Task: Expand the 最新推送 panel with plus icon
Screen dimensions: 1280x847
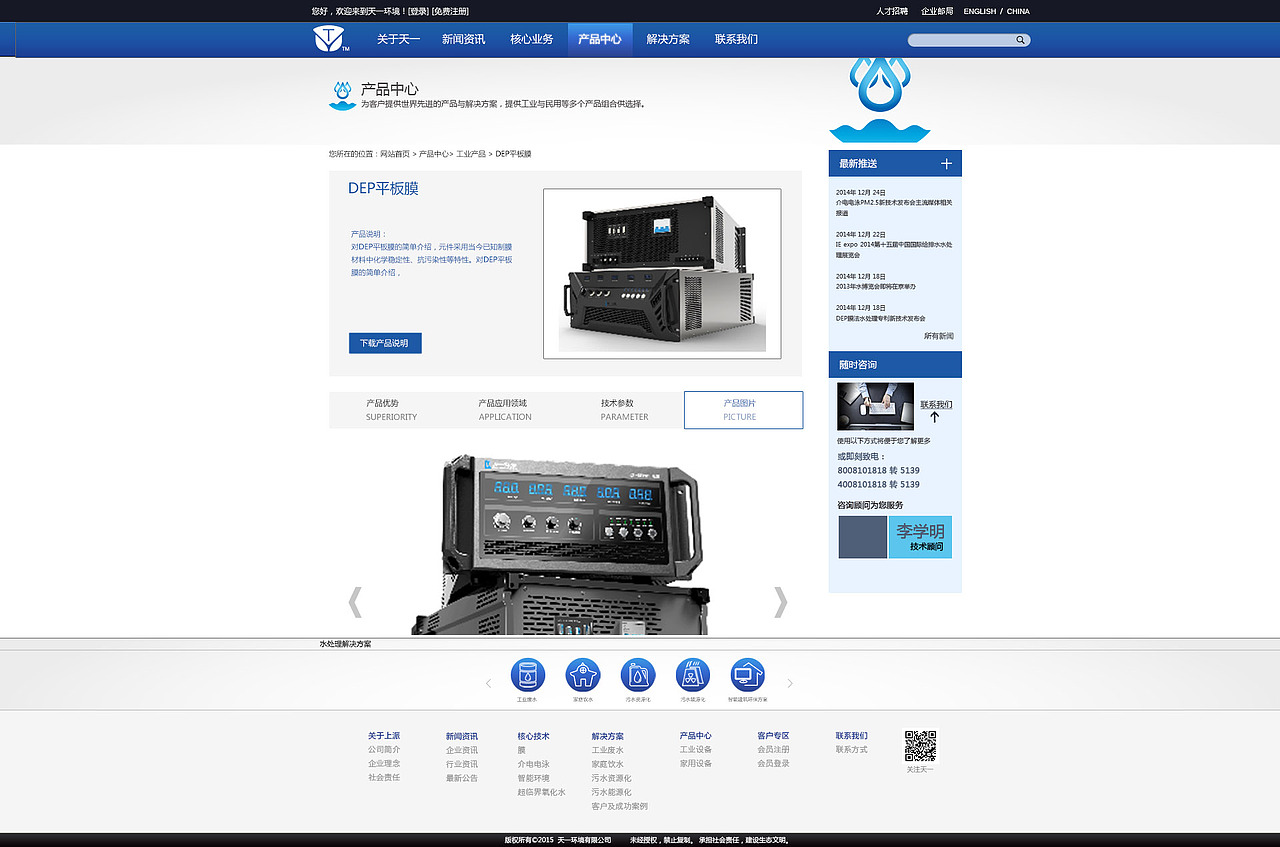Action: pos(946,163)
